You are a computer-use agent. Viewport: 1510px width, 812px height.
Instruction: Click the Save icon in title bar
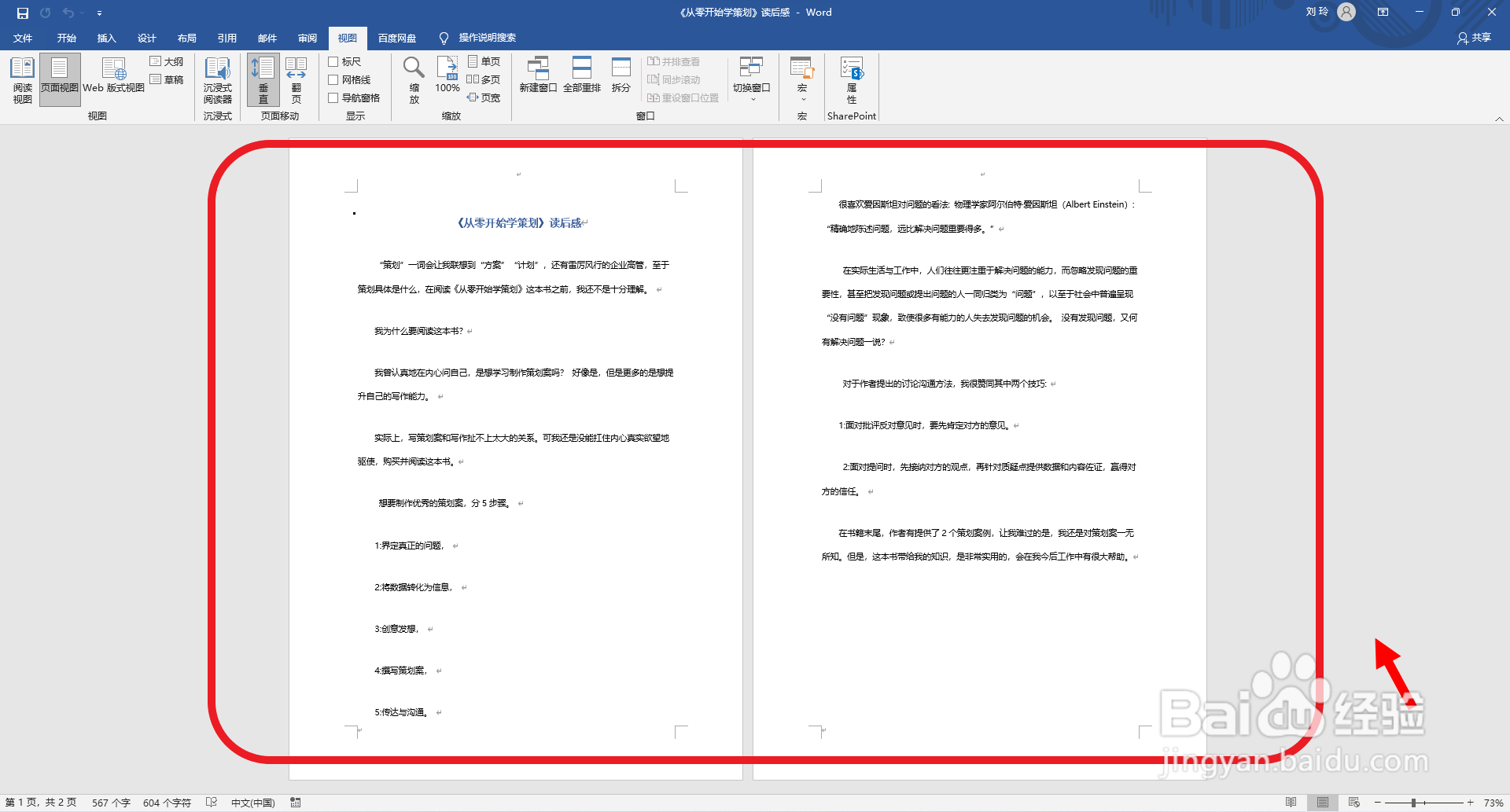point(23,13)
